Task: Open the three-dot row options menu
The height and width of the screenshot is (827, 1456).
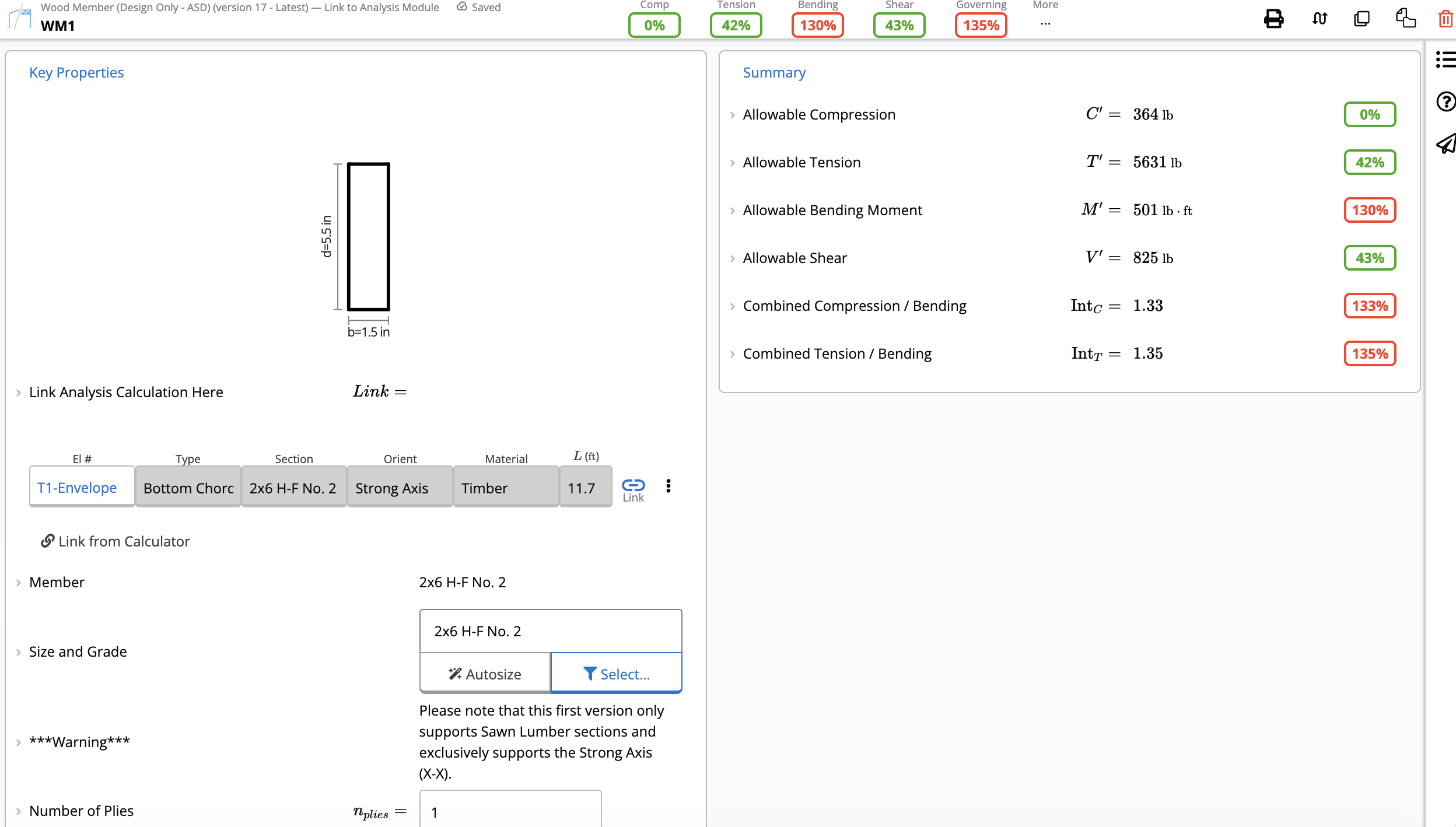Action: pyautogui.click(x=668, y=486)
